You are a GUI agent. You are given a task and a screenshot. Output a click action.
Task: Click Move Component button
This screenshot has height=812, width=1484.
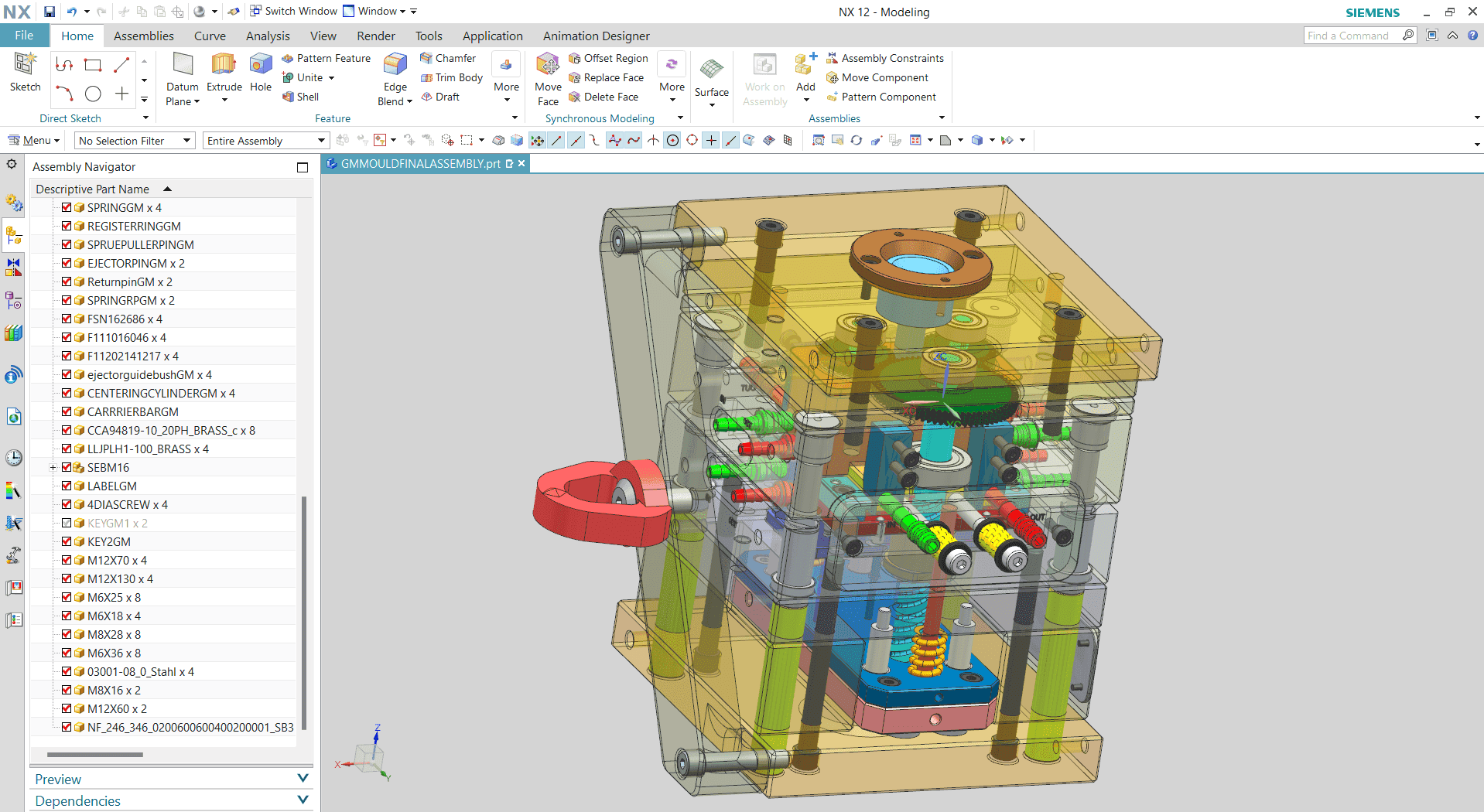(877, 77)
